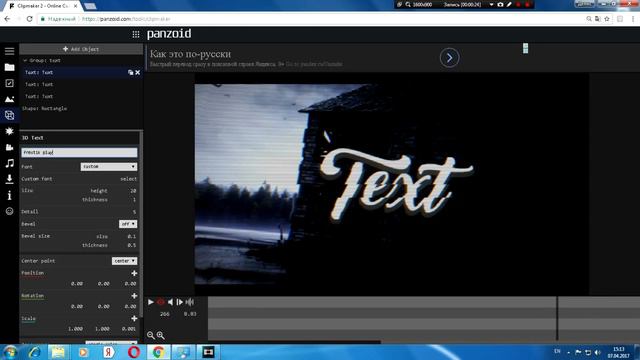Select the 3D objects cube icon
The height and width of the screenshot is (360, 640).
9,115
